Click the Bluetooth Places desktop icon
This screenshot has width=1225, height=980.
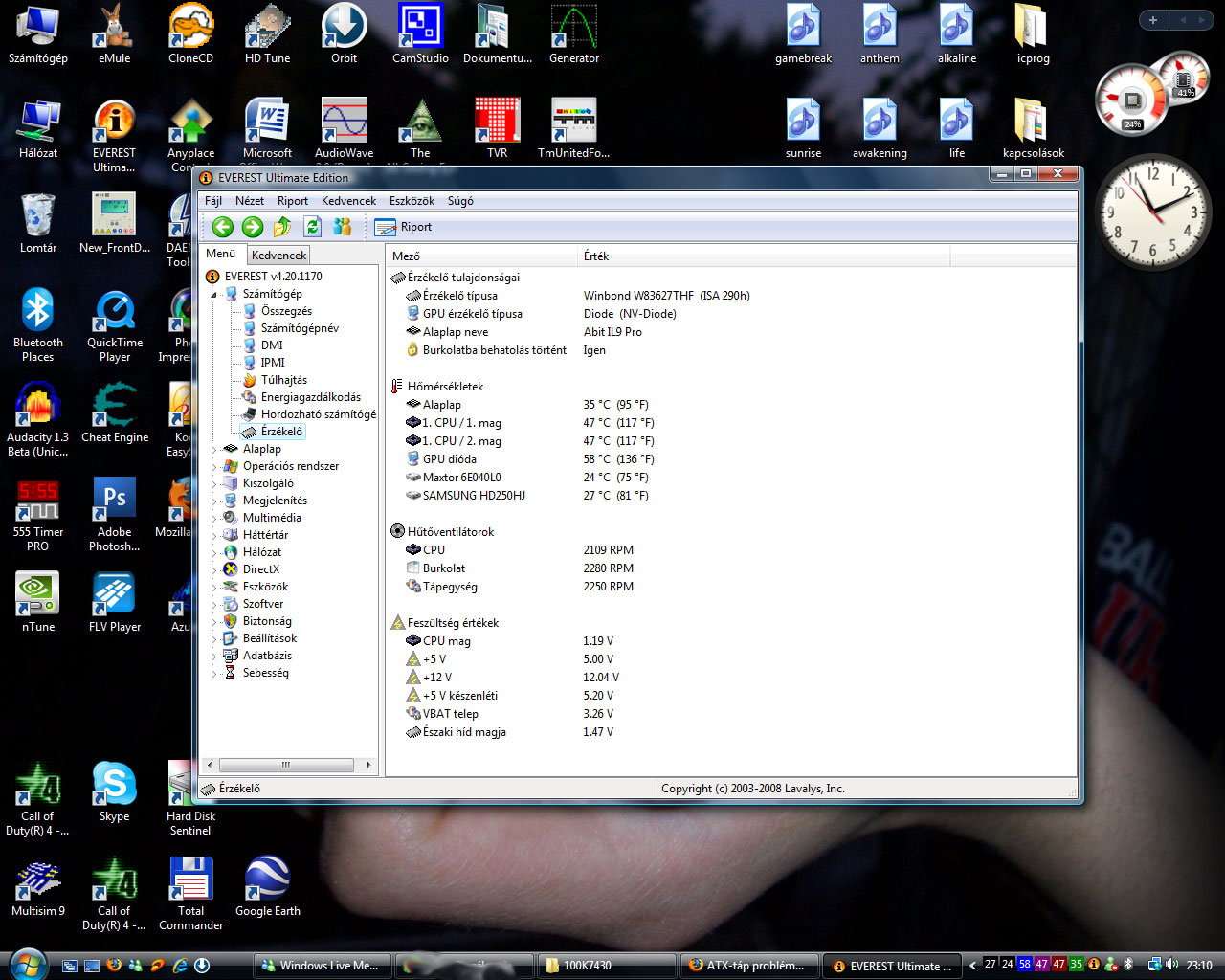pyautogui.click(x=38, y=325)
